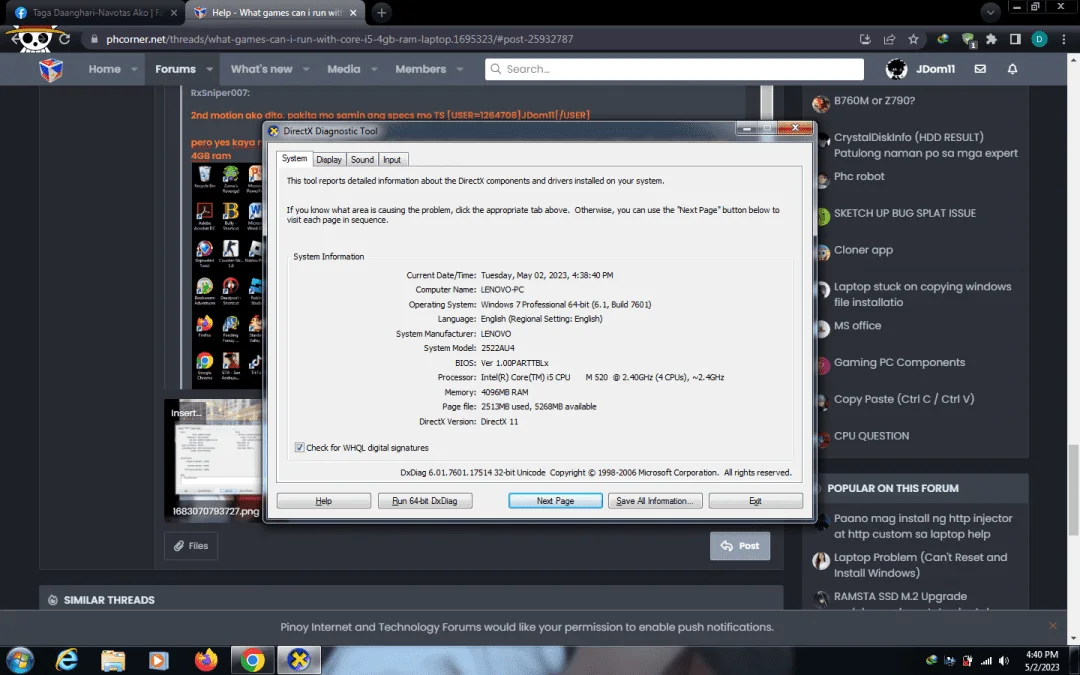Open Firefox from the taskbar
The height and width of the screenshot is (675, 1080).
[205, 661]
